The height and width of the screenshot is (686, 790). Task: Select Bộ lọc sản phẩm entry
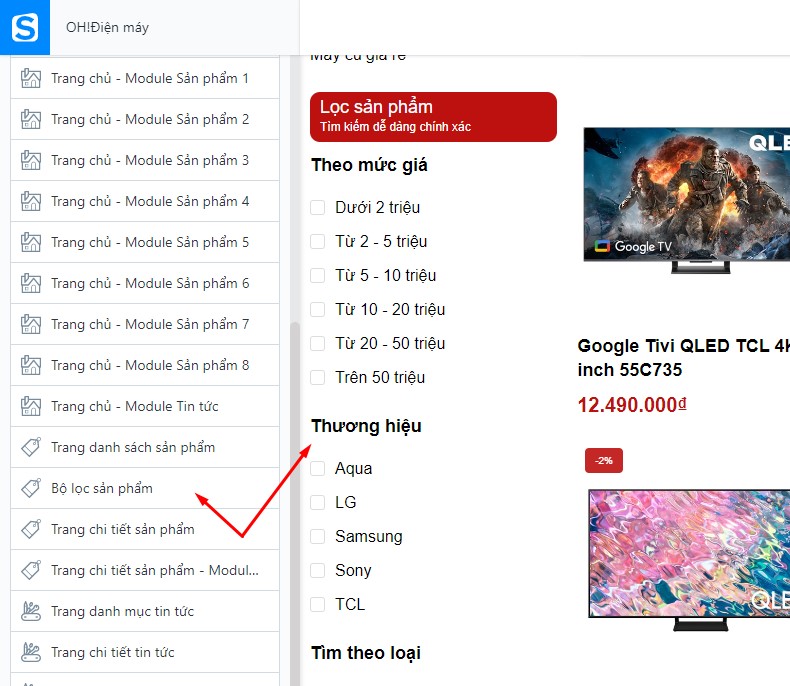[x=145, y=488]
